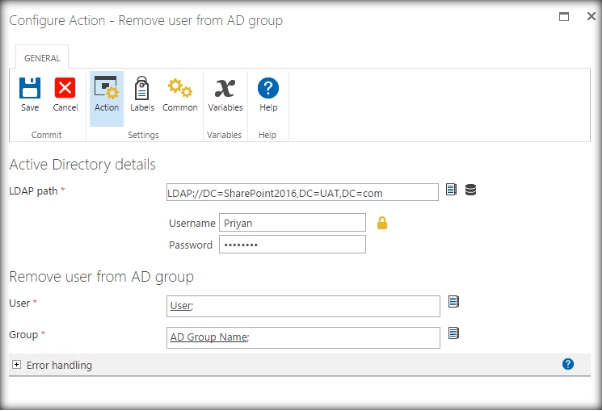Switch to the GENERAL ribbon tab
602x411 pixels.
pyautogui.click(x=42, y=58)
